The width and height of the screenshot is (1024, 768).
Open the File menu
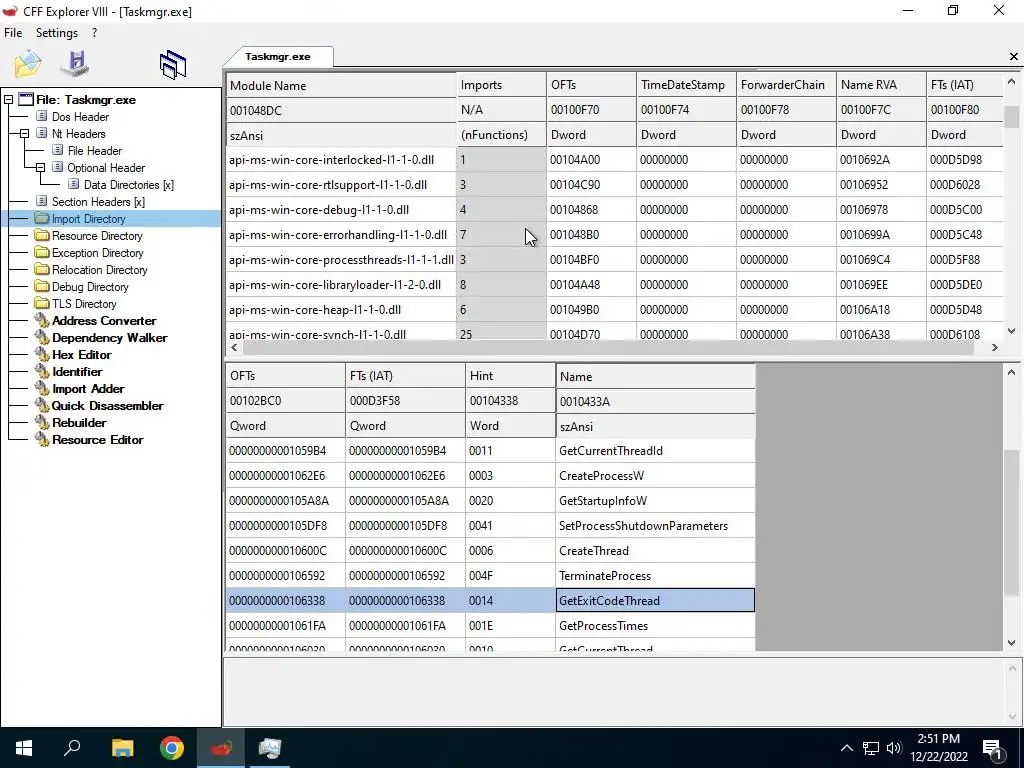13,33
